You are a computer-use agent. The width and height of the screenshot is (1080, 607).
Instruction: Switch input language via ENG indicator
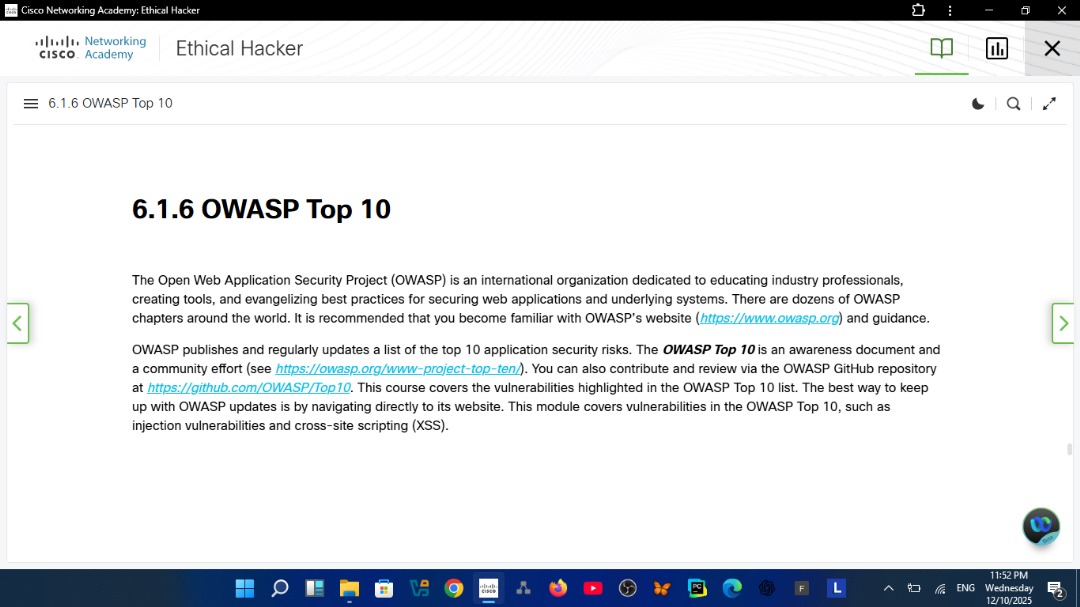click(966, 588)
